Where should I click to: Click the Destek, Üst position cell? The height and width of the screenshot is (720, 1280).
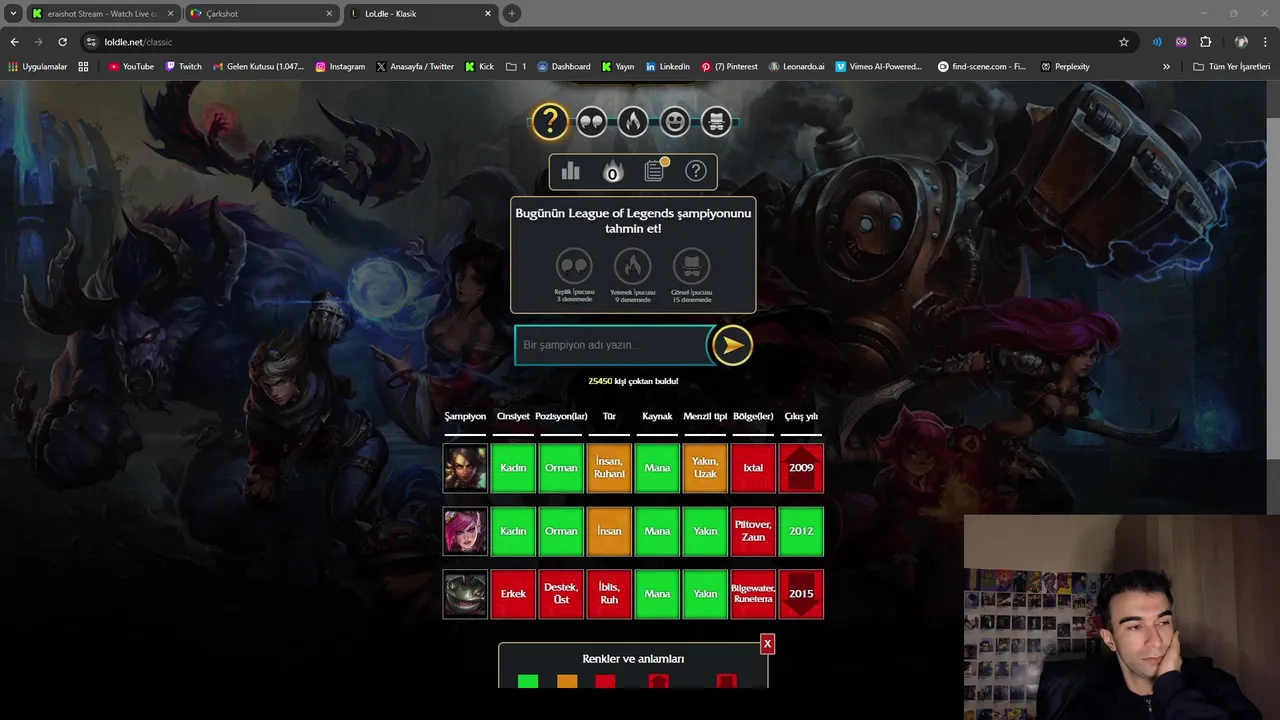[x=561, y=594]
